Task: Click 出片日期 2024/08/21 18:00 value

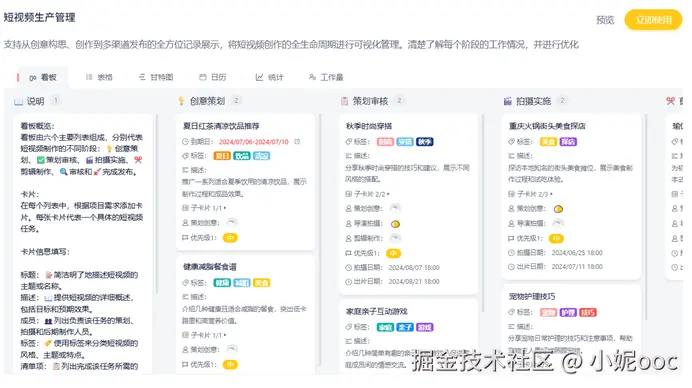Action: pyautogui.click(x=414, y=282)
